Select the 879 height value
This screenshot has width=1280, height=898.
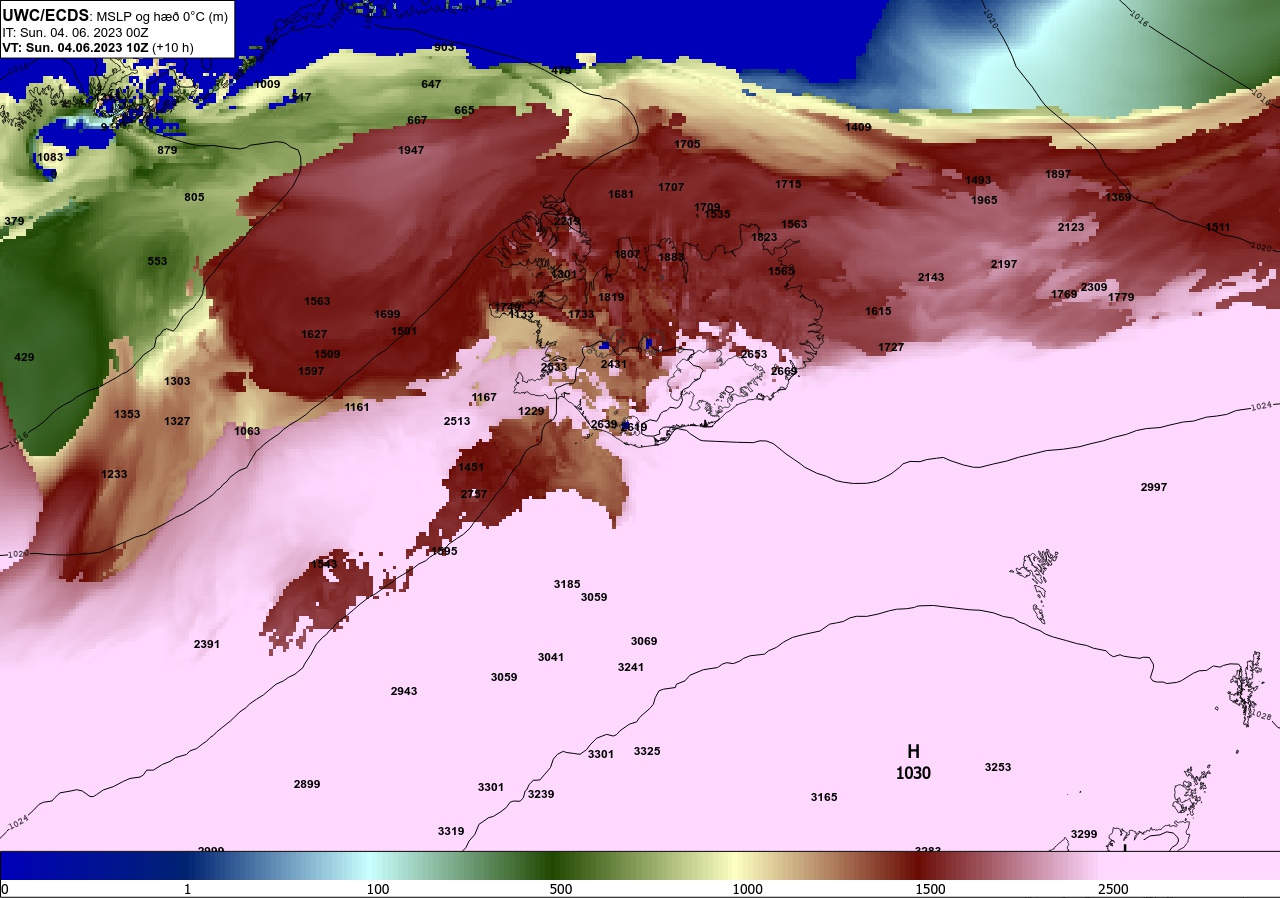pyautogui.click(x=167, y=150)
